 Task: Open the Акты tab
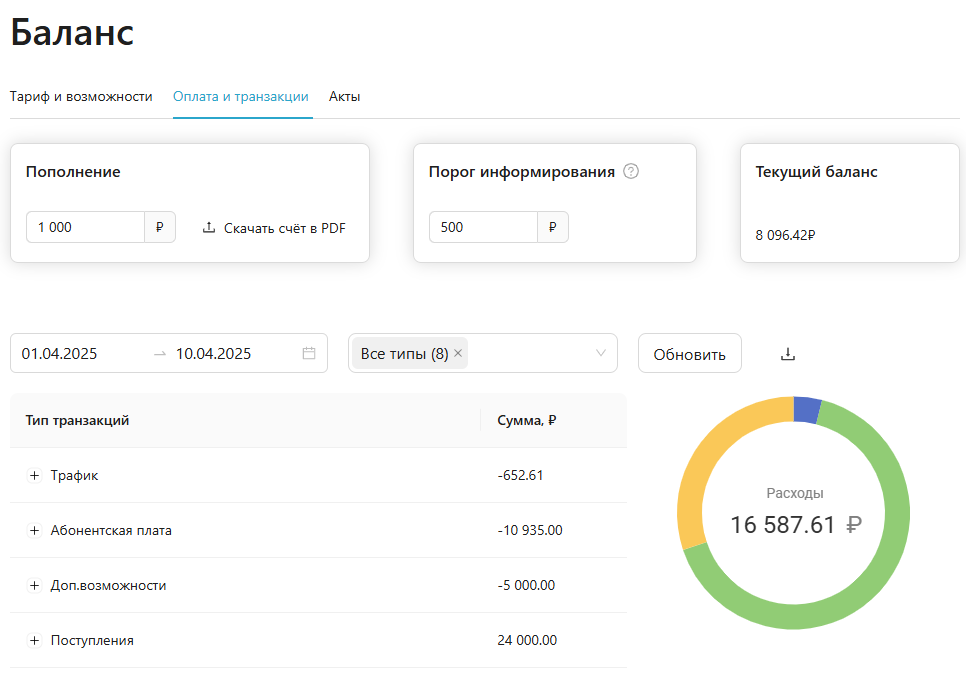pyautogui.click(x=344, y=96)
